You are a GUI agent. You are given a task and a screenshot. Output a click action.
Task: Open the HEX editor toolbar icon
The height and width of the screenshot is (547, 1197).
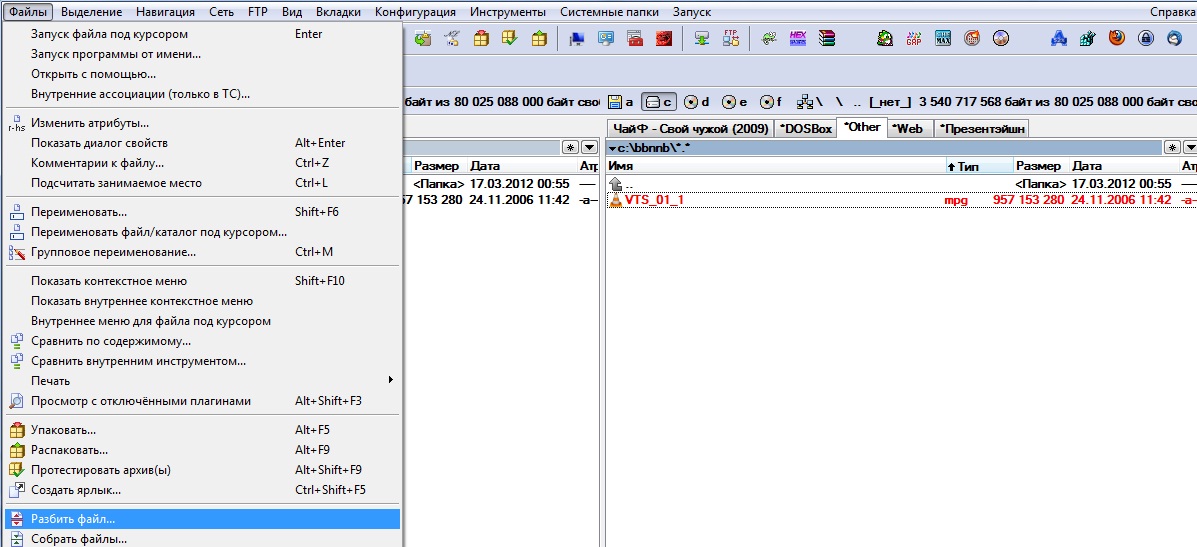[798, 38]
